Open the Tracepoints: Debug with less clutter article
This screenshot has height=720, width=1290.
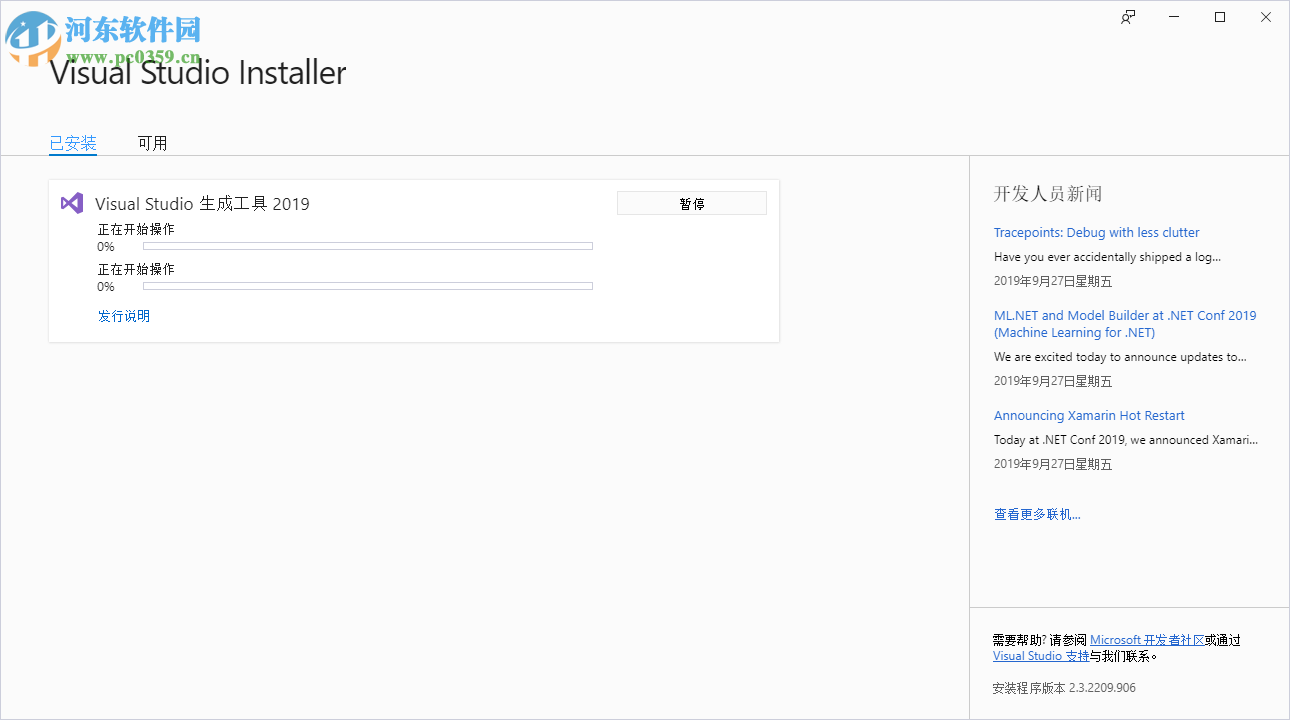[x=1096, y=232]
